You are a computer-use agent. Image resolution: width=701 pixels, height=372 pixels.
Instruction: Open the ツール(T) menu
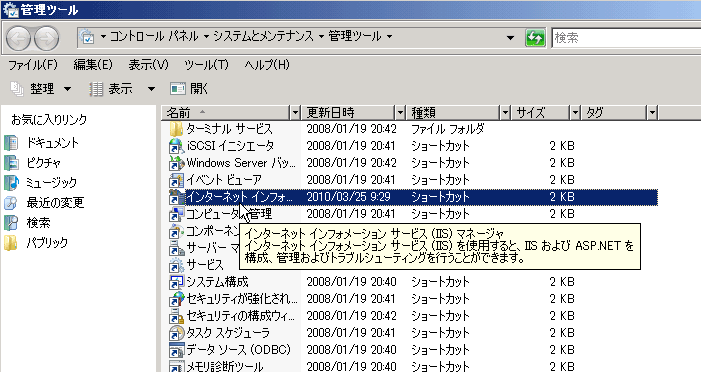207,65
